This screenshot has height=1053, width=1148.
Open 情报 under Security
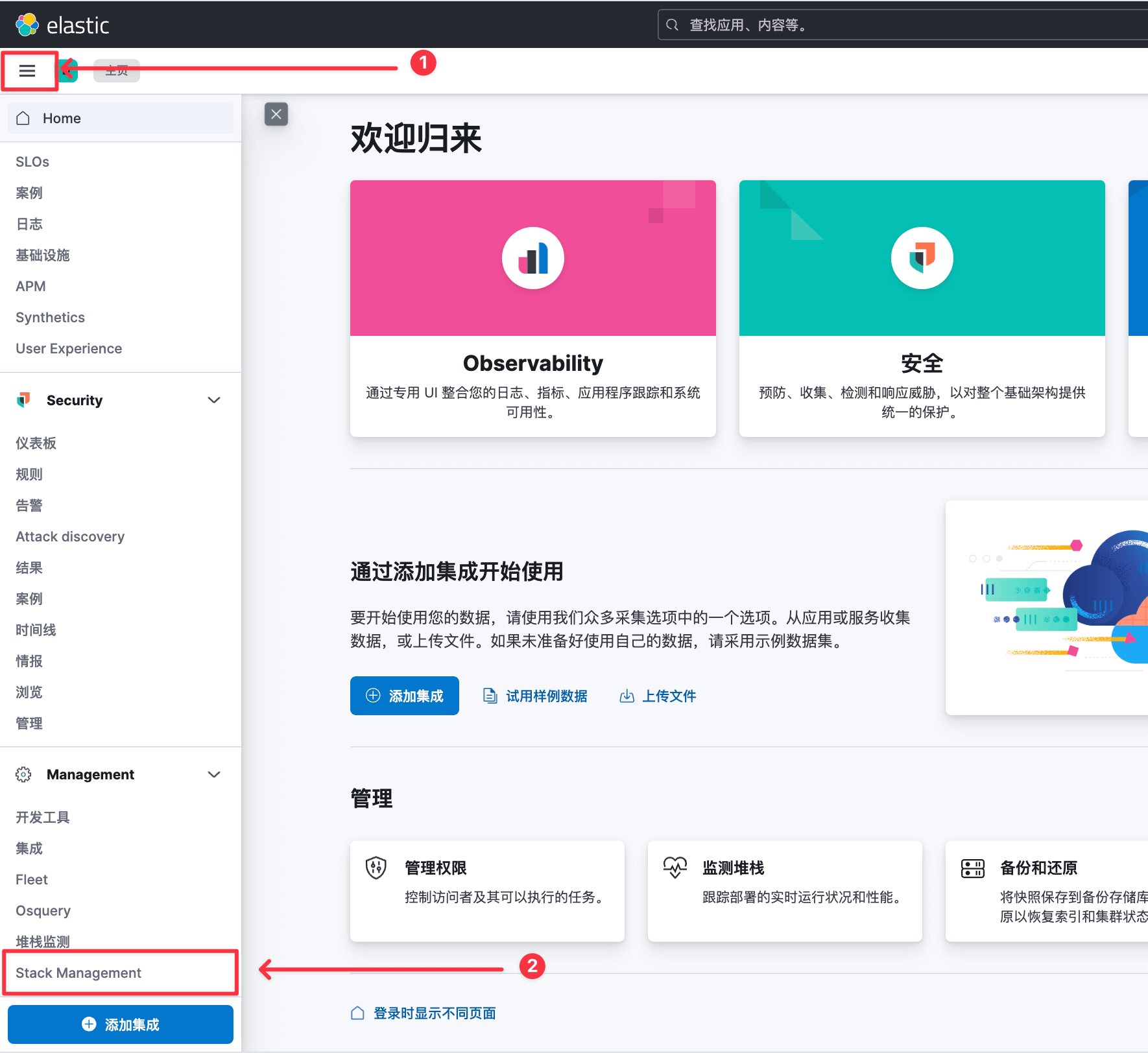(29, 661)
